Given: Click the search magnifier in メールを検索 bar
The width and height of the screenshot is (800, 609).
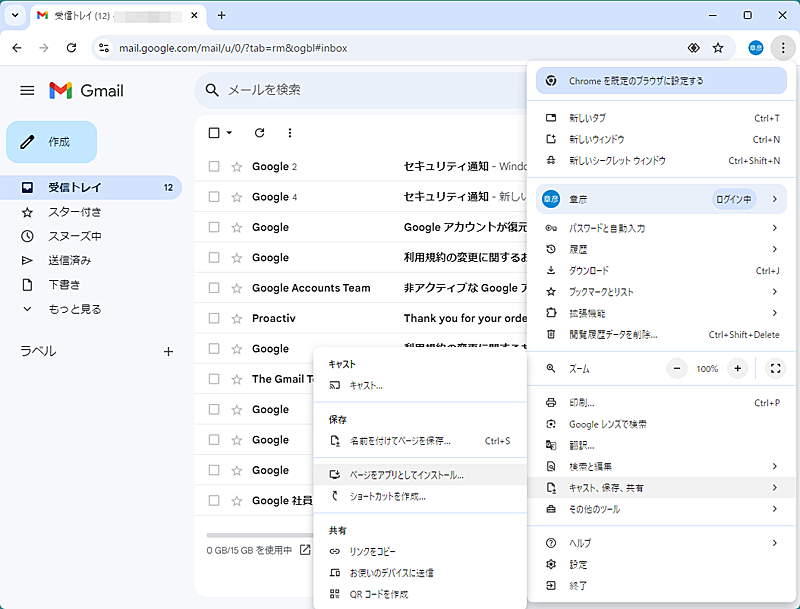Looking at the screenshot, I should (x=210, y=90).
